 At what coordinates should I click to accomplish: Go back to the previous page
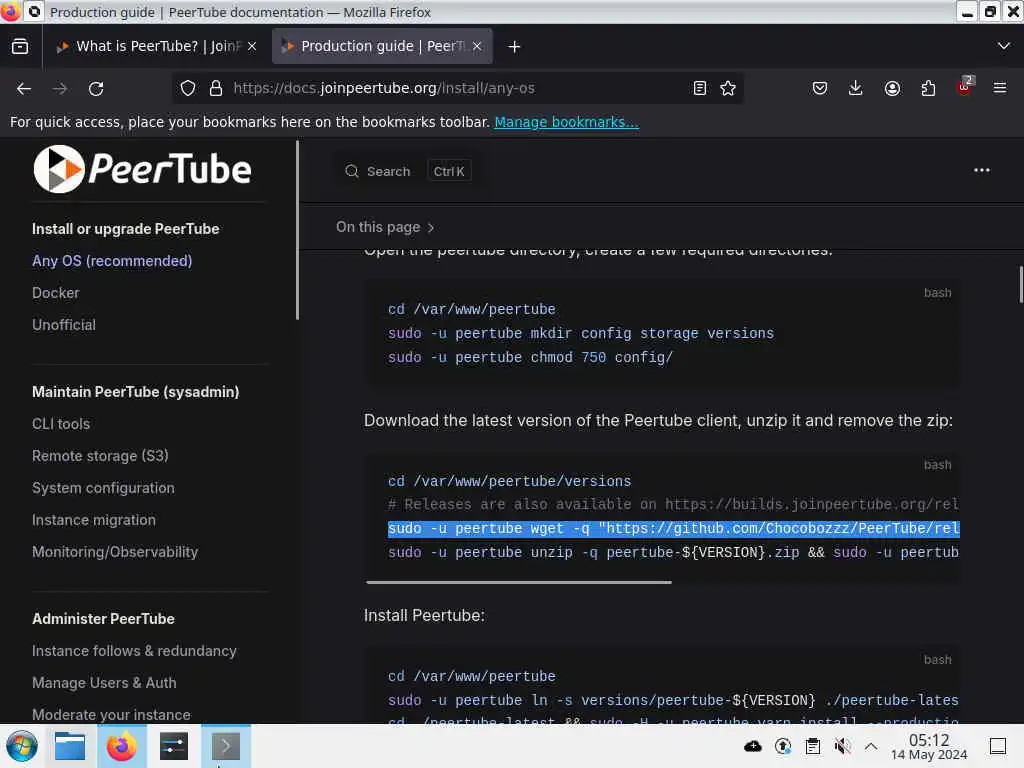click(x=24, y=89)
